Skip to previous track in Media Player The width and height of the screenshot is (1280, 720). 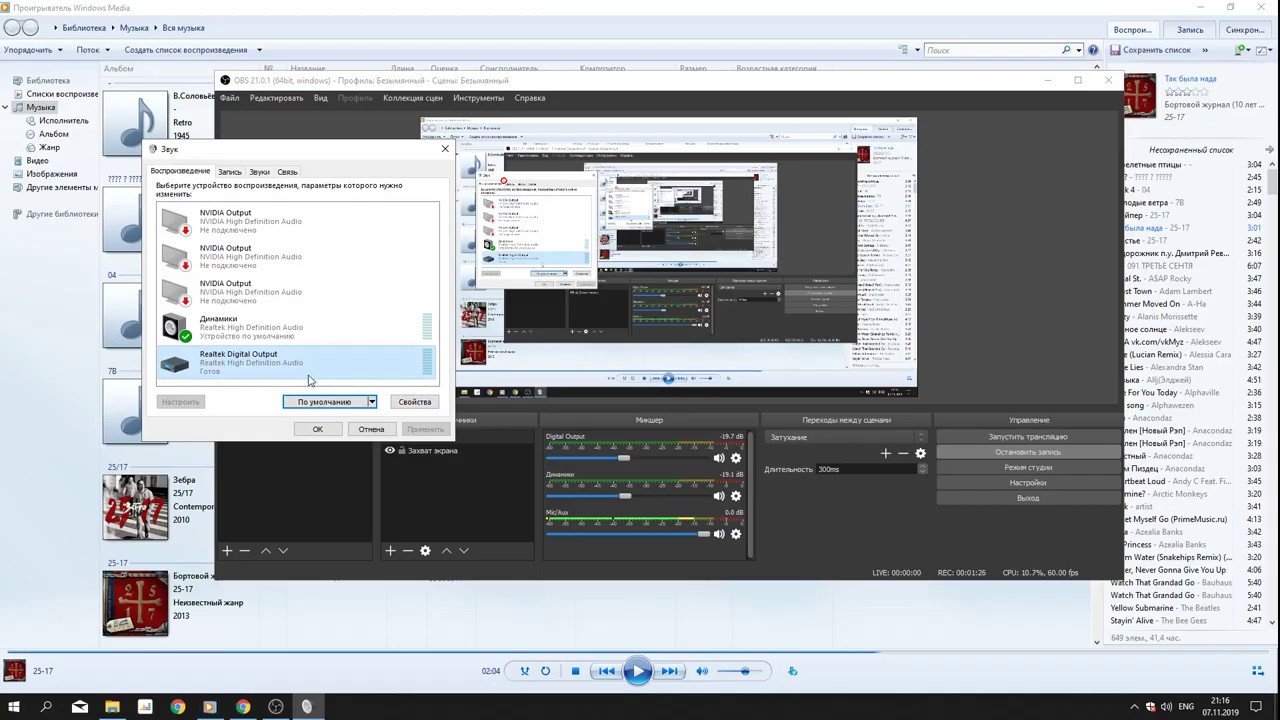tap(606, 671)
